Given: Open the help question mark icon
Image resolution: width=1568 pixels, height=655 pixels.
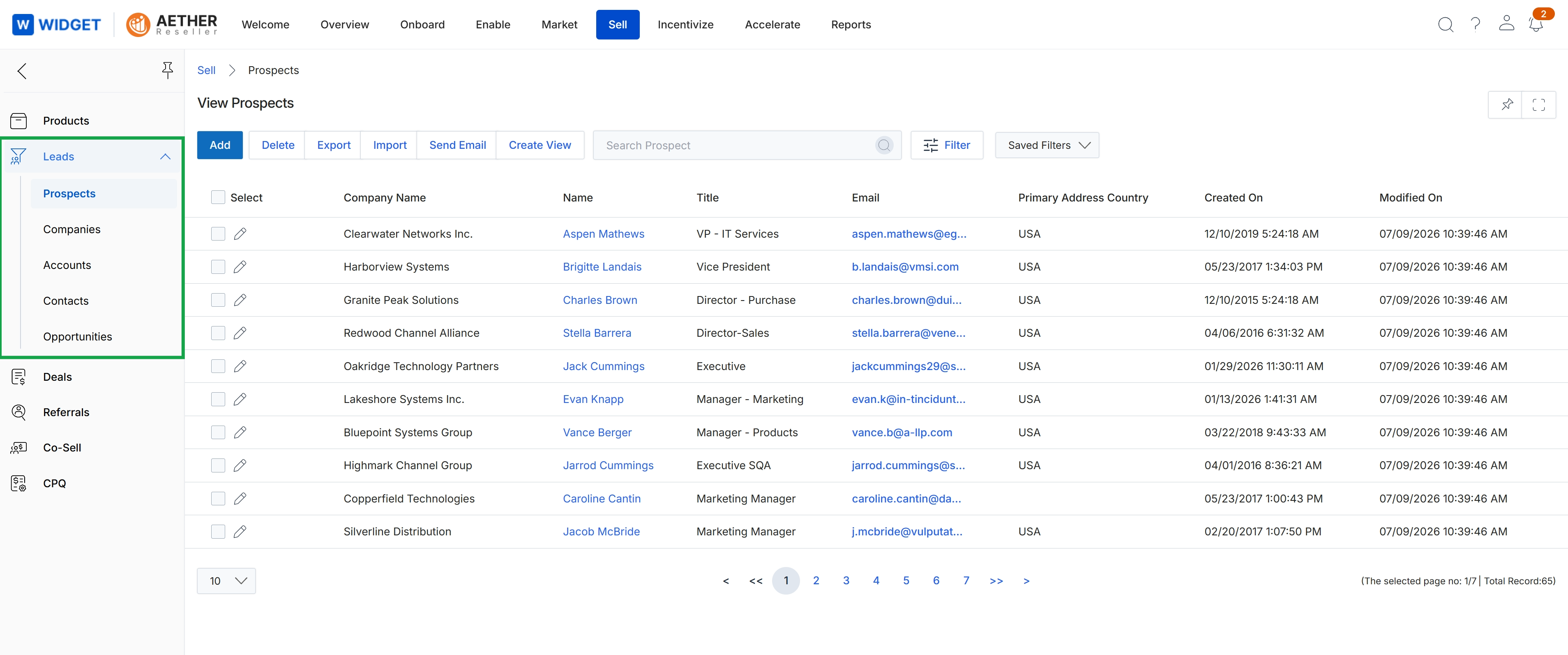Looking at the screenshot, I should [x=1476, y=24].
